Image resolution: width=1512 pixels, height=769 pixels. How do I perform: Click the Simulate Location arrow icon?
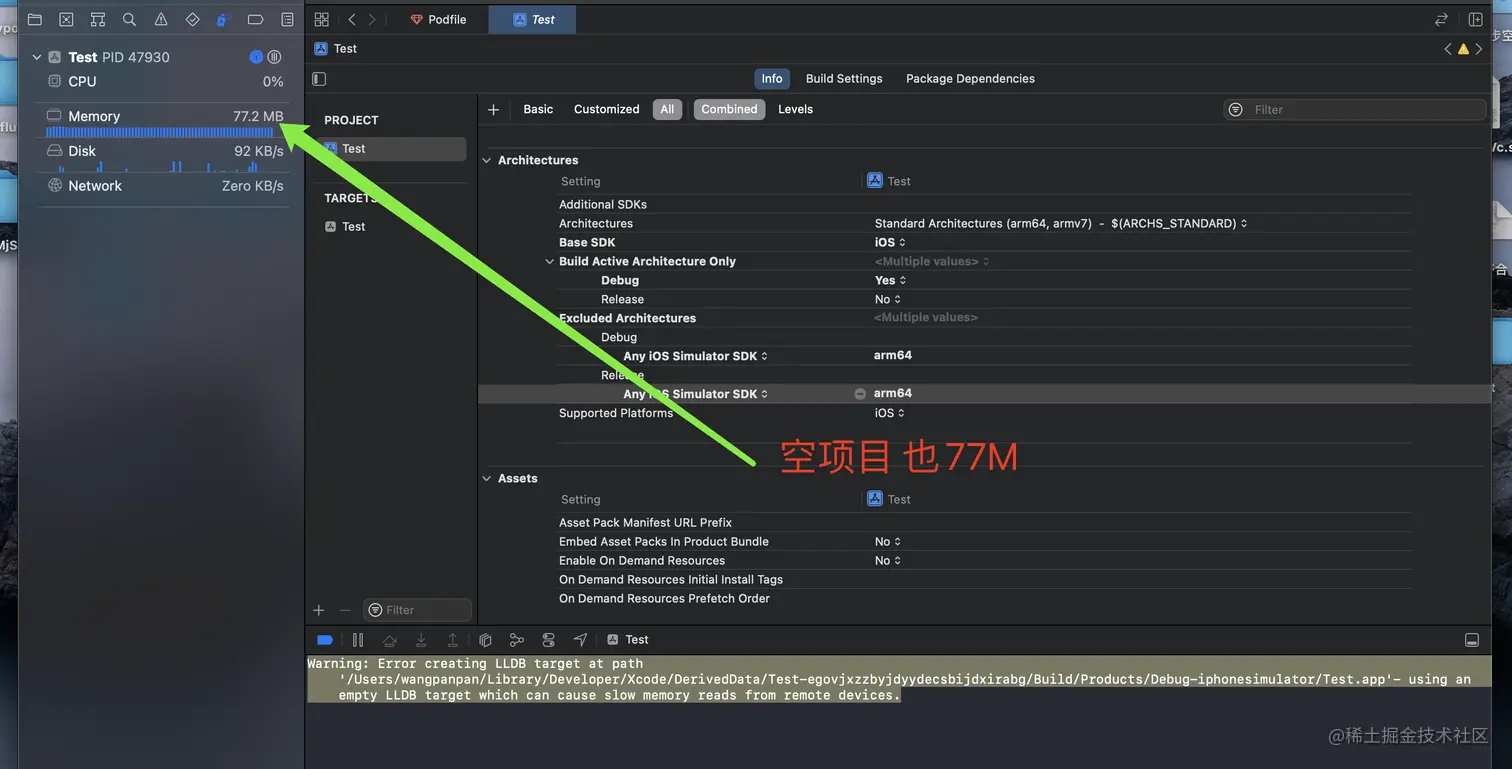[x=580, y=640]
